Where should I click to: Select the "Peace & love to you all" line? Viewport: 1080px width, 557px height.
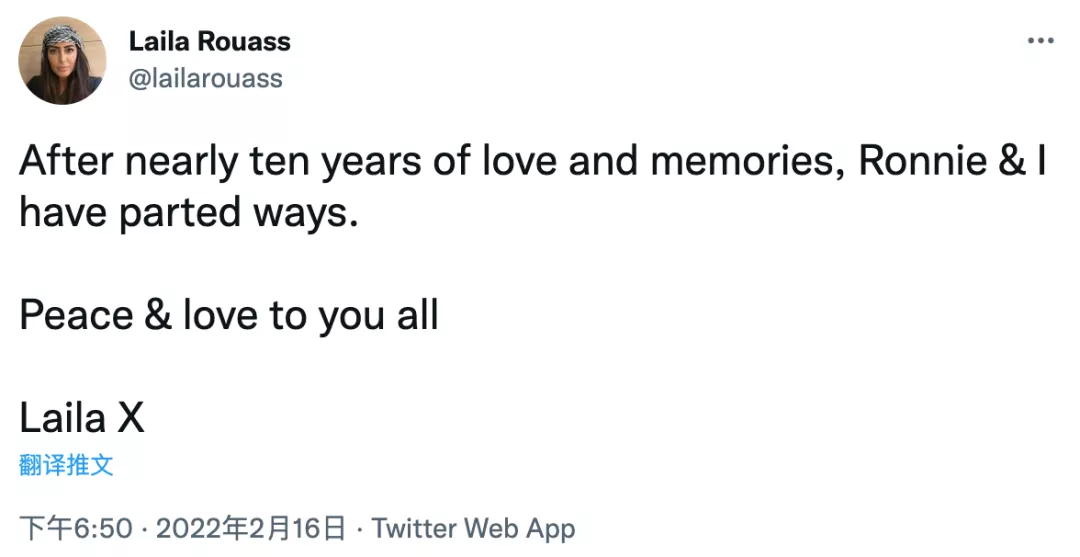[229, 316]
